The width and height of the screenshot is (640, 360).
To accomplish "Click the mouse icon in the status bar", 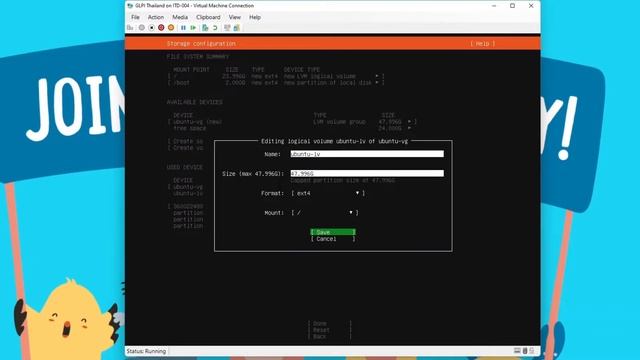I will point(525,351).
